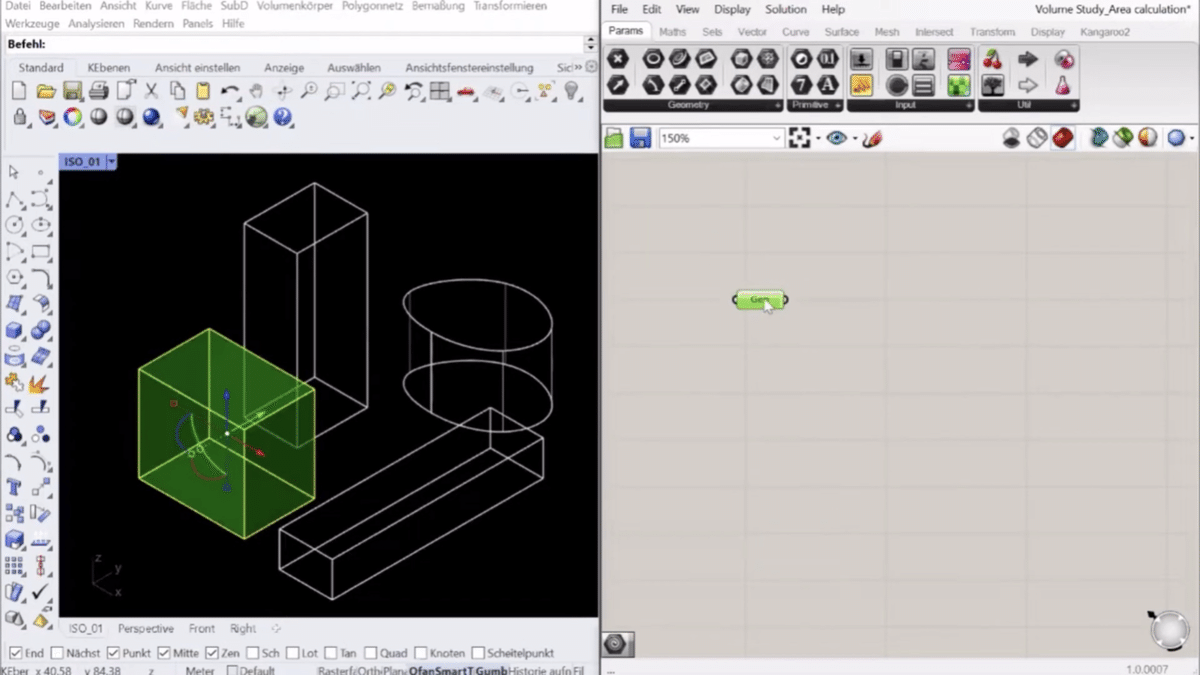This screenshot has width=1200, height=675.
Task: Click the red shaded preview icon in Grasshopper
Action: tap(1062, 138)
